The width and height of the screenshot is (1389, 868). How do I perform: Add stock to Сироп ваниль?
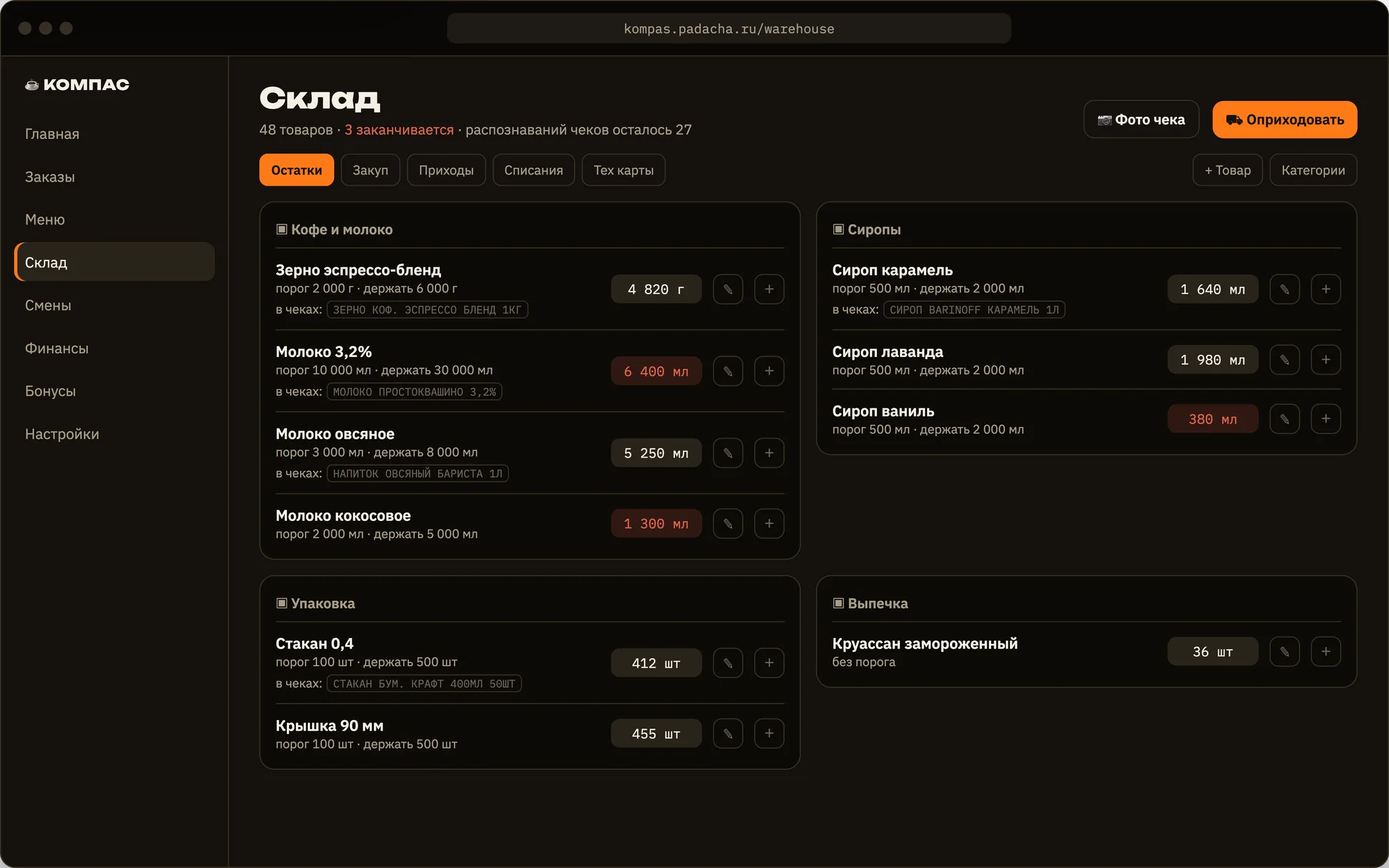(1326, 419)
